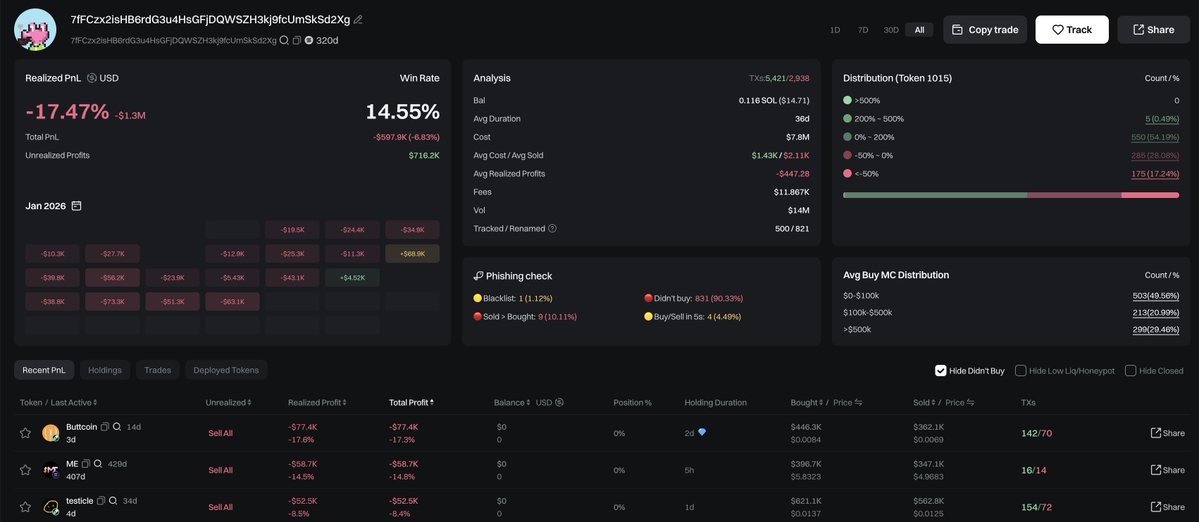Click the pencil icon to rename wallet
The image size is (1199, 522).
pos(358,20)
